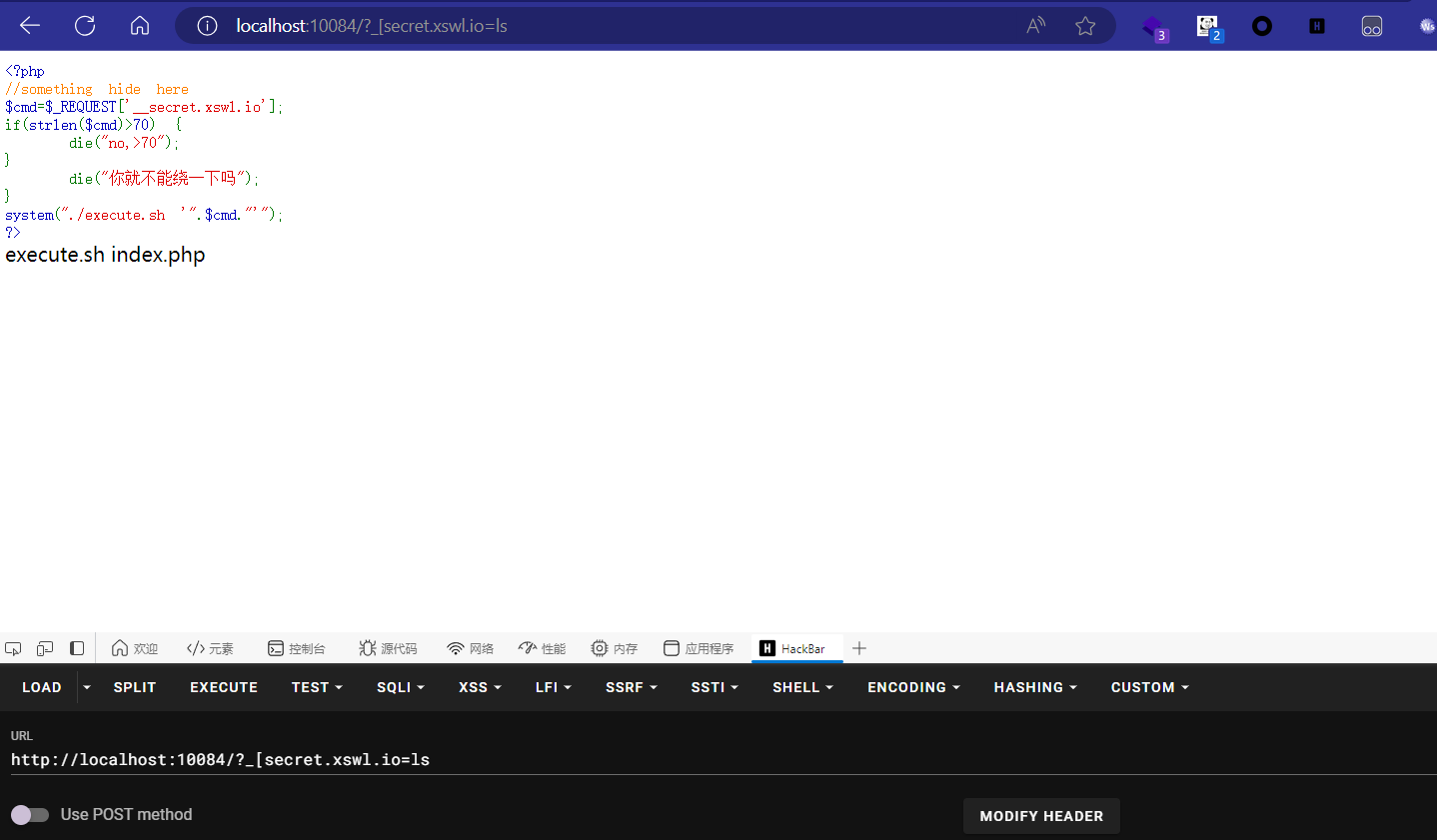
Task: Switch to the 应用程序 application tab
Action: (699, 648)
